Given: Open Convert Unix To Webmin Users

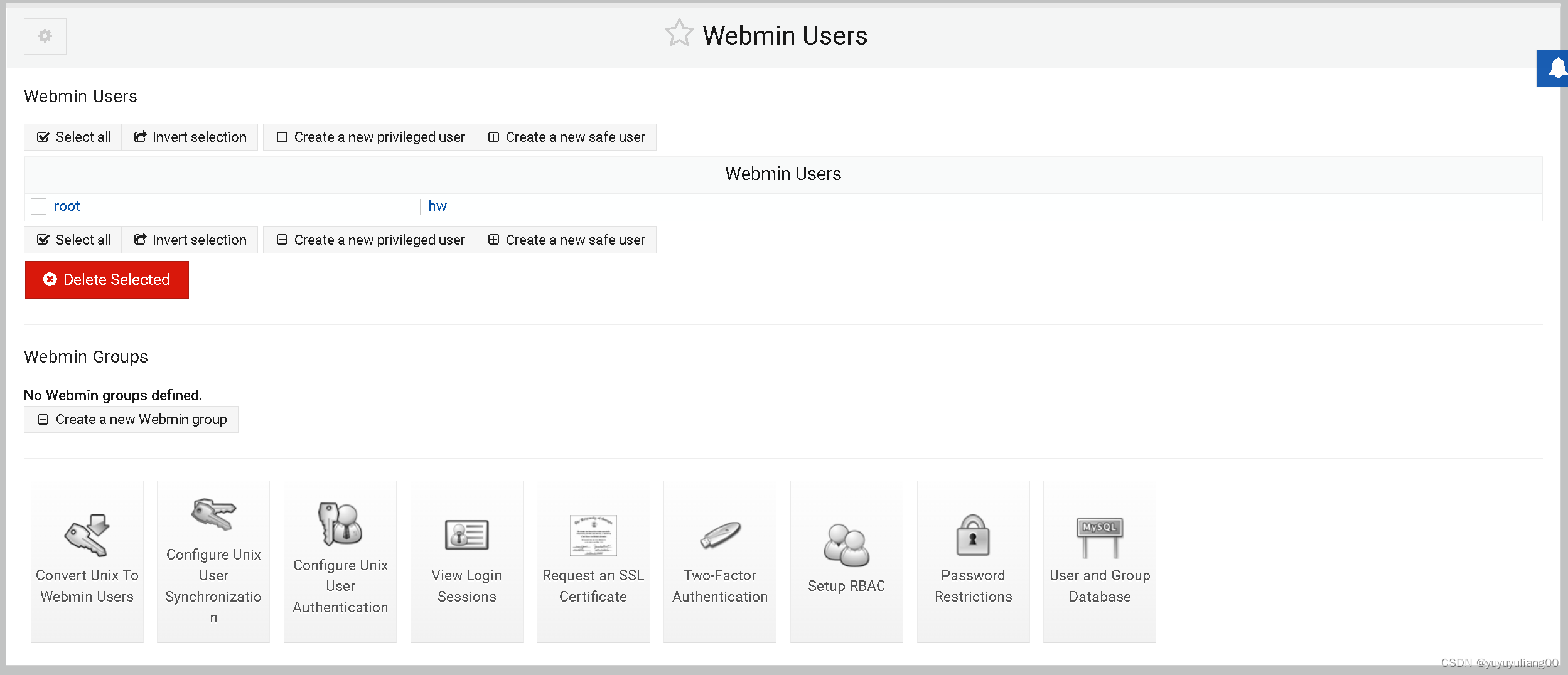Looking at the screenshot, I should pos(87,561).
